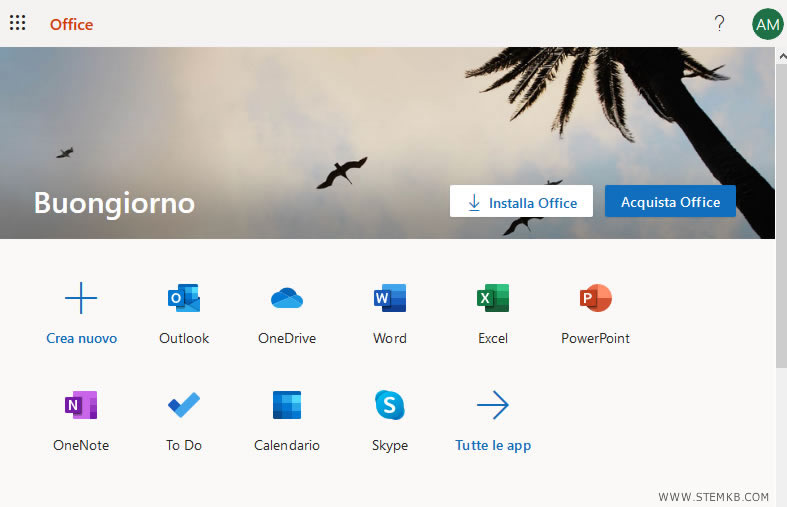787x507 pixels.
Task: Click the Tutte le app text link
Action: pyautogui.click(x=493, y=446)
